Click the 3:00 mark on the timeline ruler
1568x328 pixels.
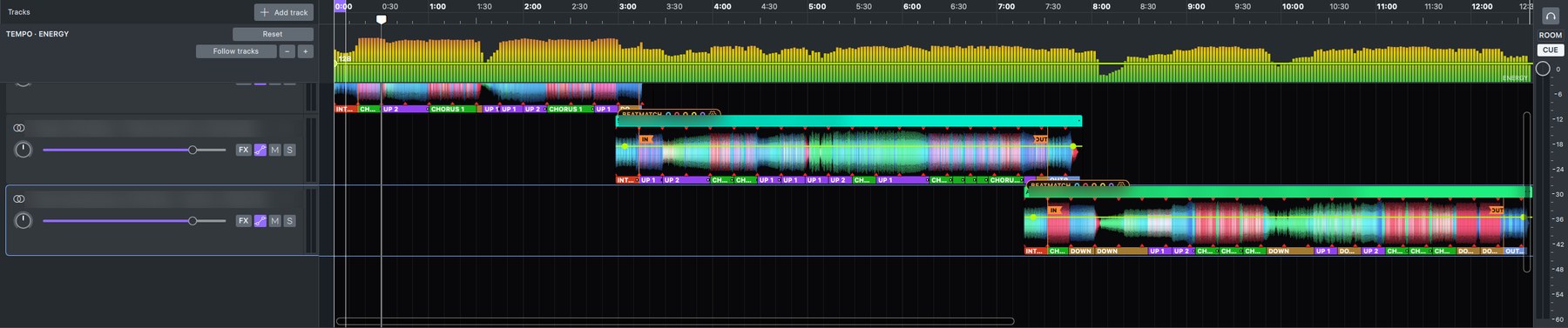coord(627,6)
